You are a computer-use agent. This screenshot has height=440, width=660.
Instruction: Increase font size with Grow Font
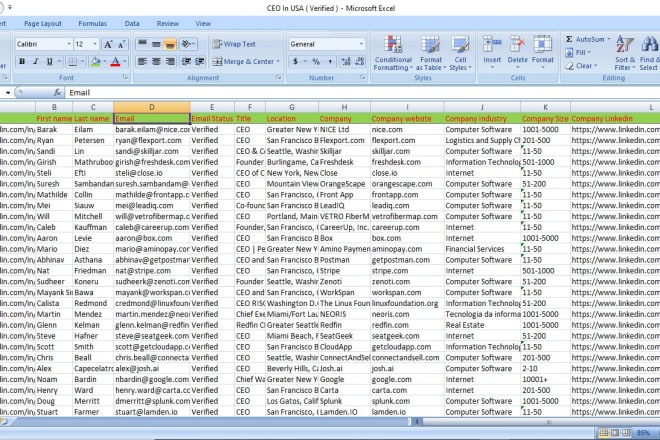coord(108,44)
